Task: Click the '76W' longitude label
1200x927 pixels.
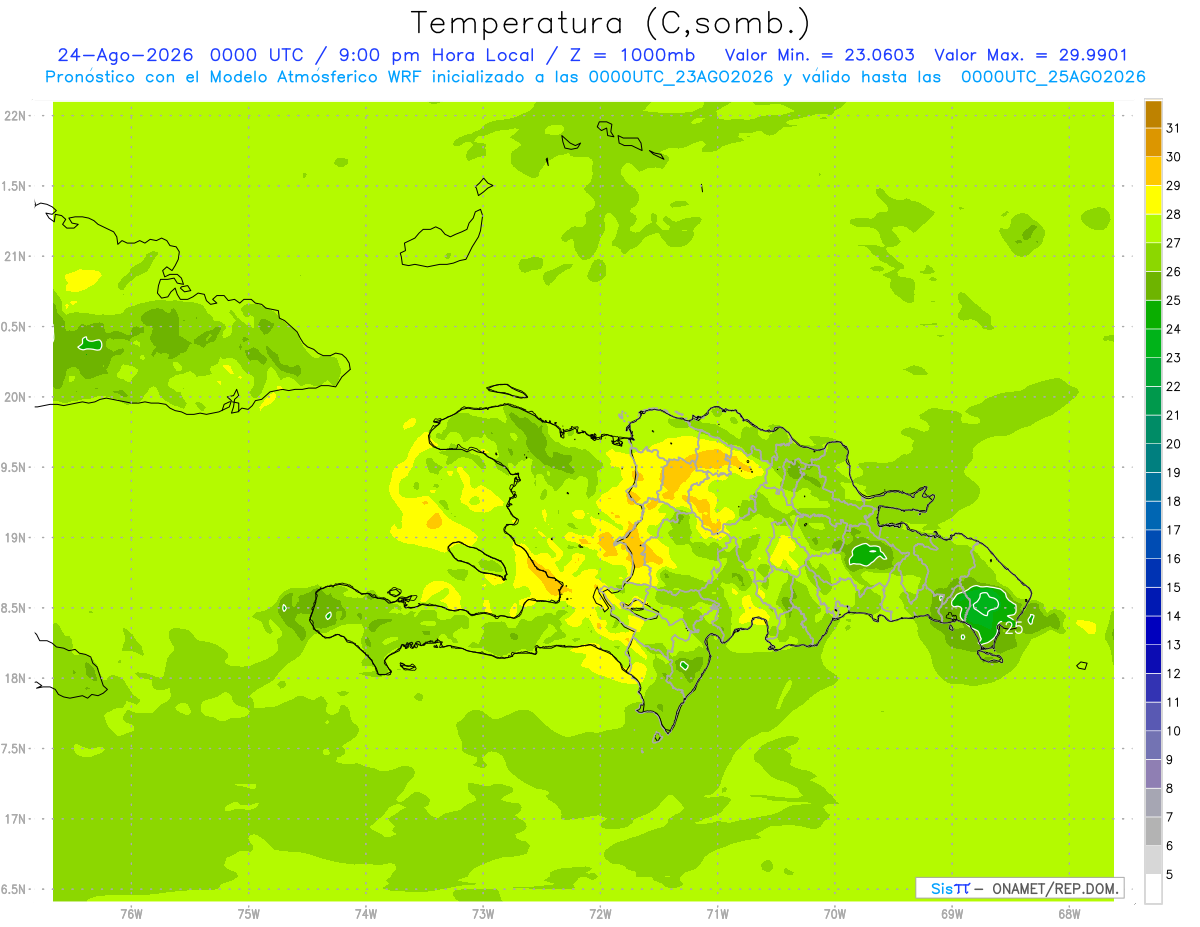Action: pos(131,913)
